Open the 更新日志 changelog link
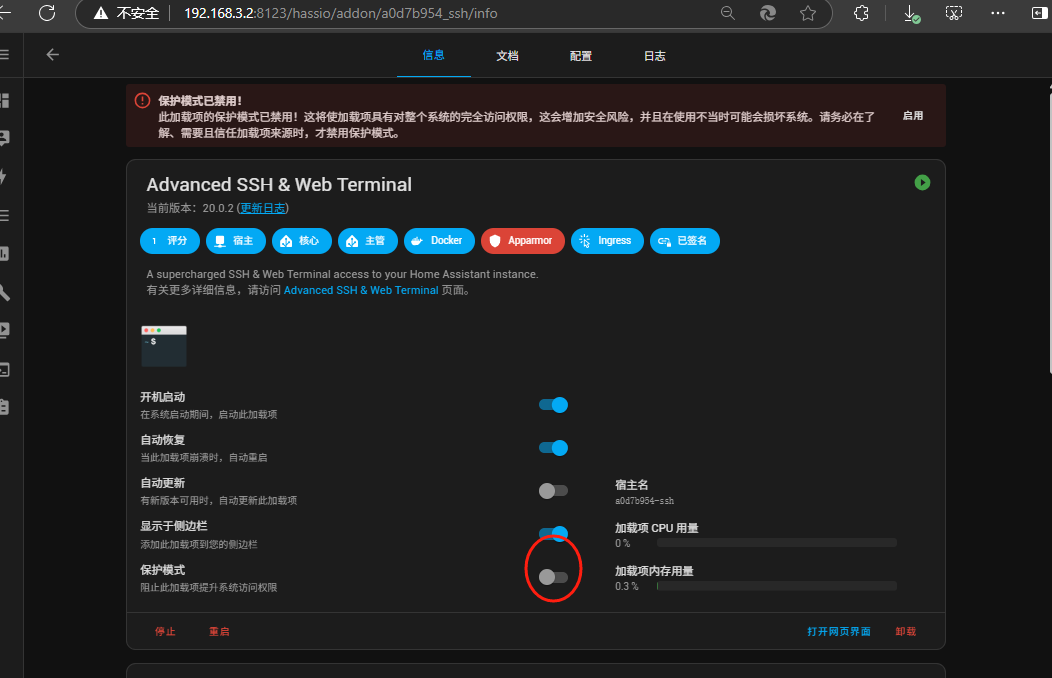This screenshot has height=678, width=1052. [x=263, y=208]
